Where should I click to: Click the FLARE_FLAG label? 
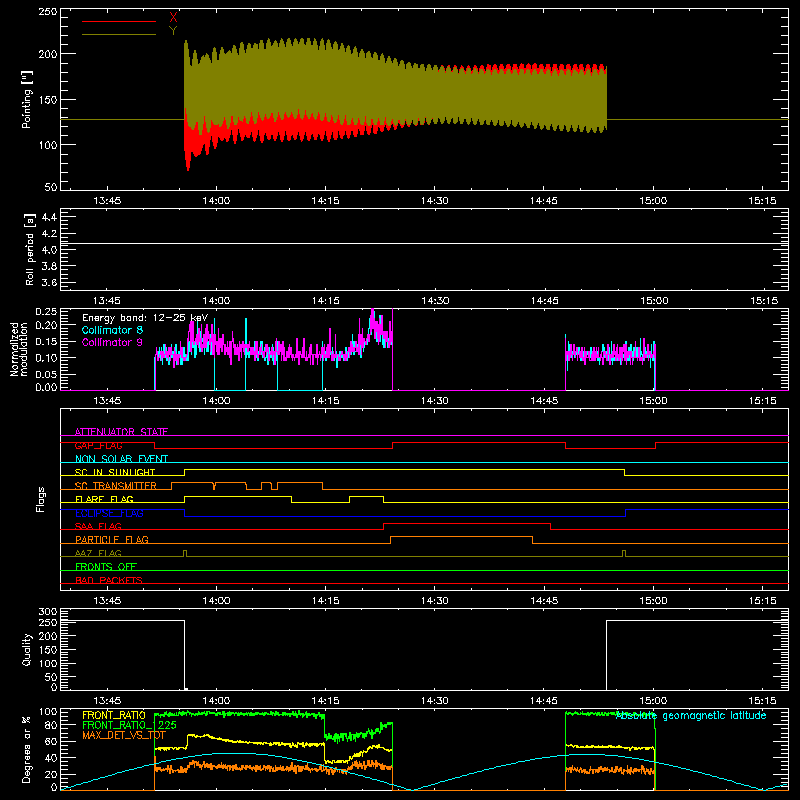point(104,499)
